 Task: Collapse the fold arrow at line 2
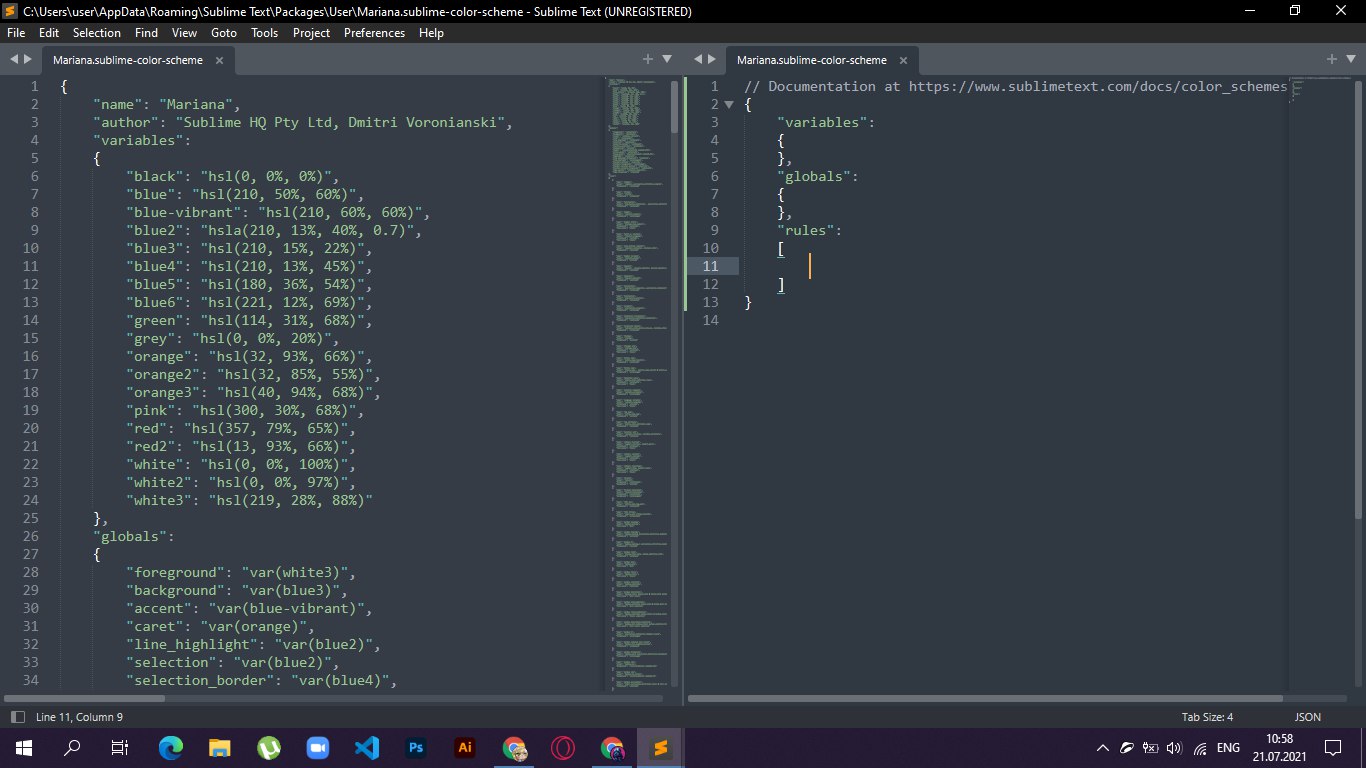tap(729, 104)
